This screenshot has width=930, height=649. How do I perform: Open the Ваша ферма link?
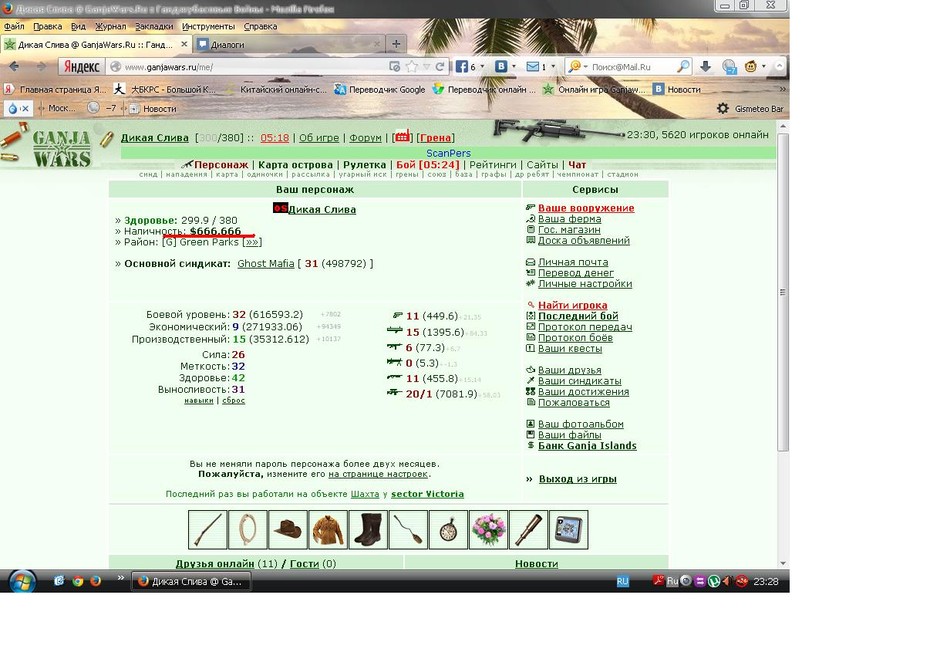[569, 218]
